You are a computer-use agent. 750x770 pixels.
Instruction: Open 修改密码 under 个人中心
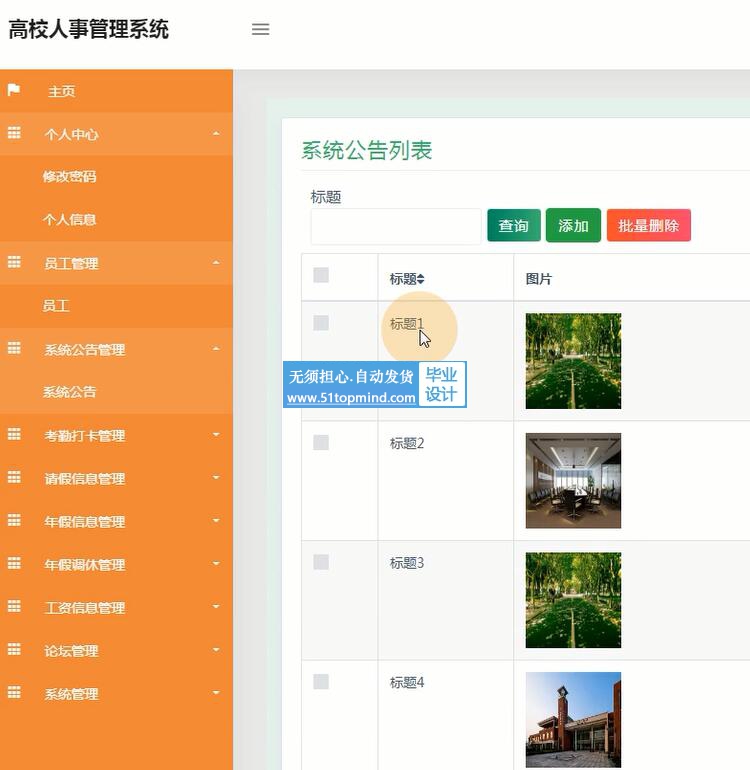point(69,176)
